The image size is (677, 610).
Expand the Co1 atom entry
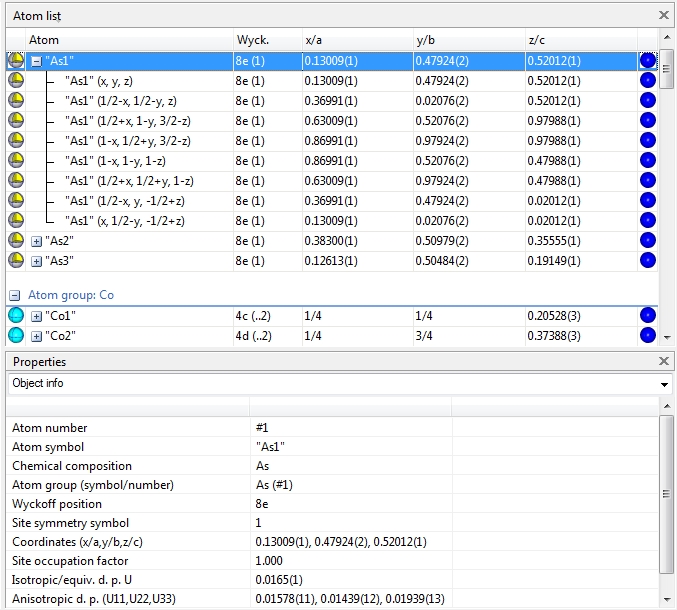(x=37, y=316)
